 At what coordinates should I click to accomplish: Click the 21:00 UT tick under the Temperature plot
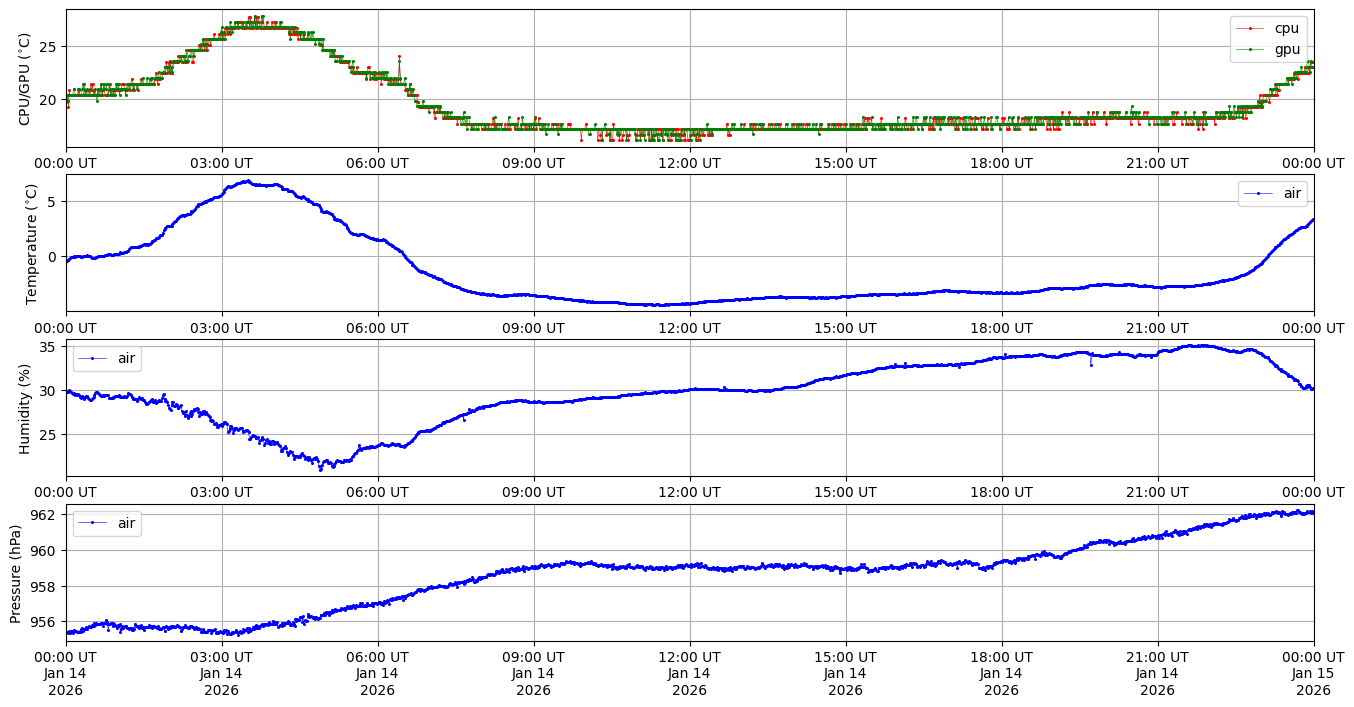pyautogui.click(x=1157, y=328)
